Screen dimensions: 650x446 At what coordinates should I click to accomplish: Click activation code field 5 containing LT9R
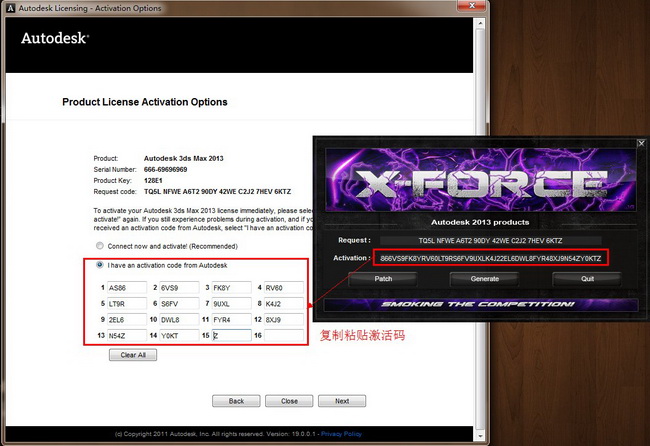tap(127, 303)
